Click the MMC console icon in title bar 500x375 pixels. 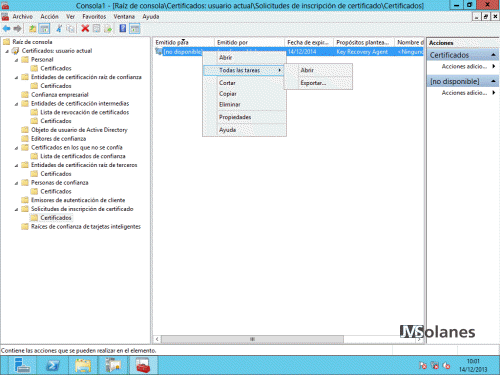[5, 5]
